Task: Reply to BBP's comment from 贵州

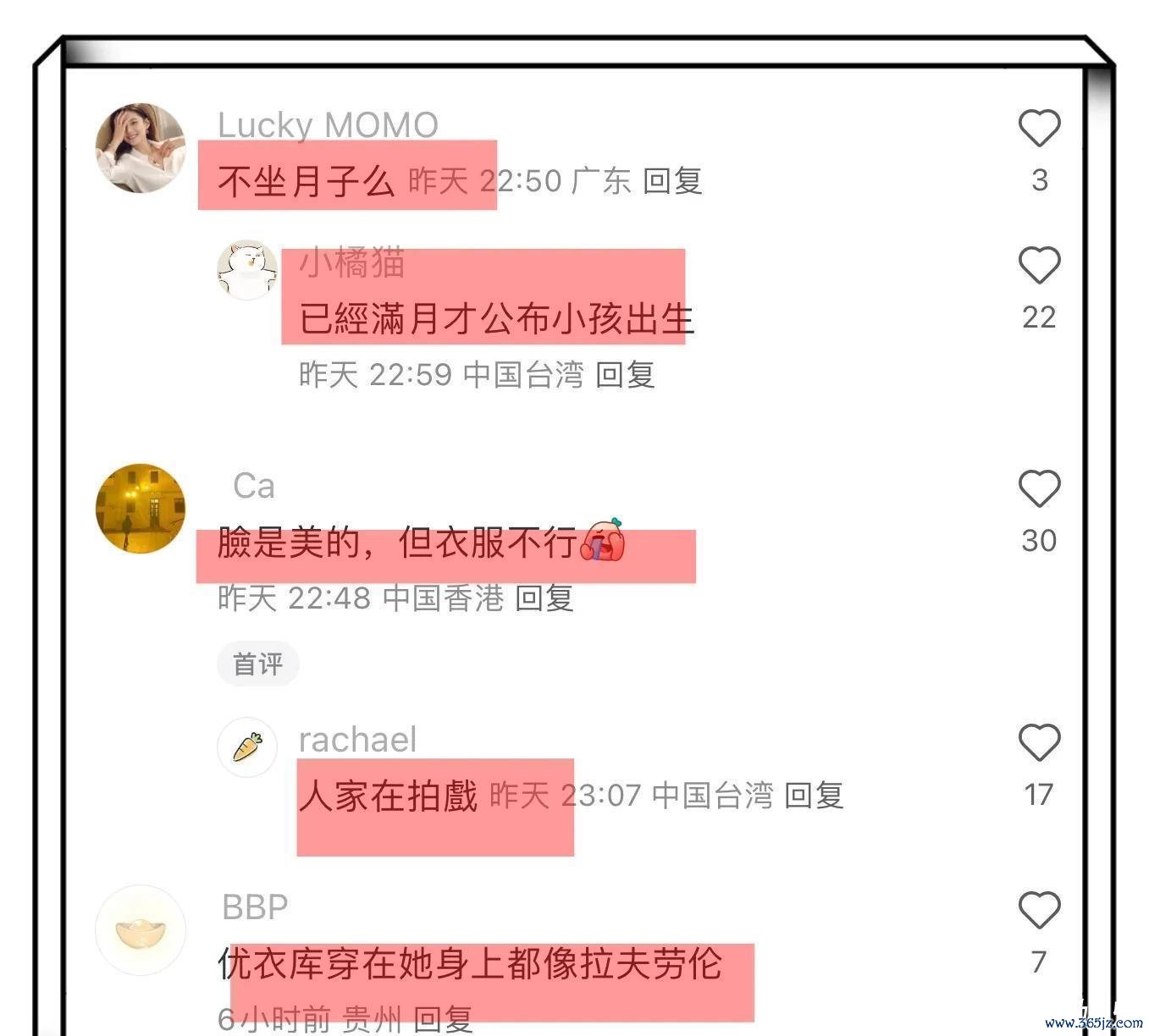Action: (443, 1018)
